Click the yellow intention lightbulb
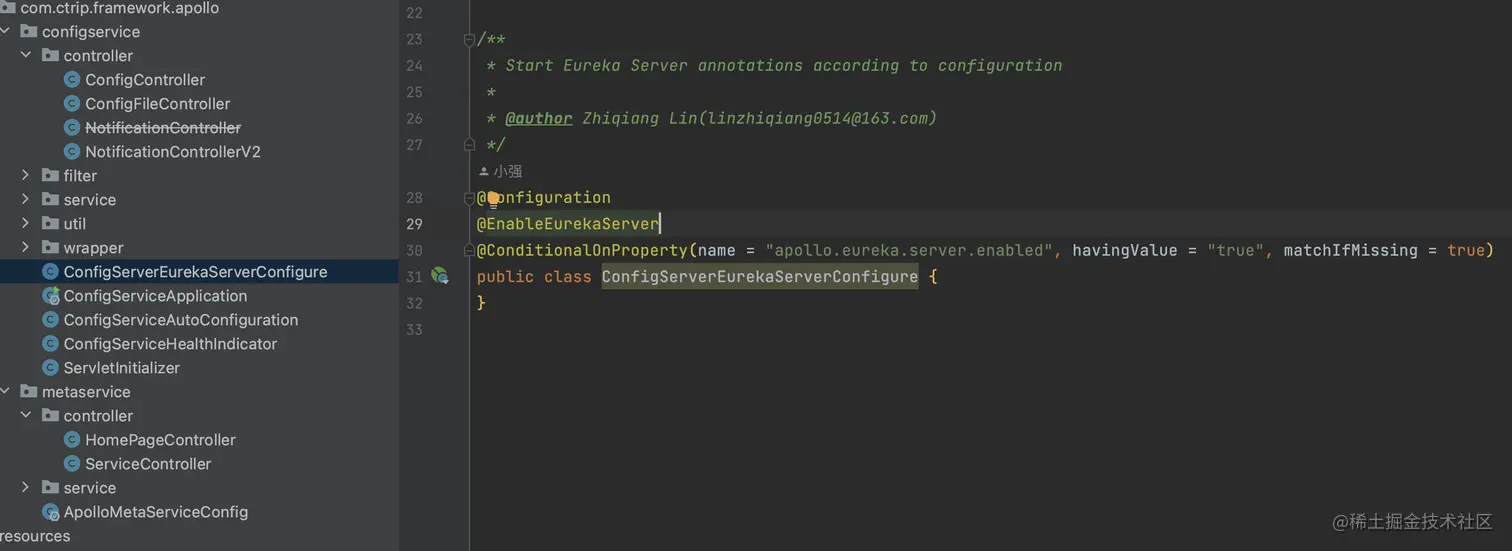The width and height of the screenshot is (1512, 551). [x=493, y=198]
